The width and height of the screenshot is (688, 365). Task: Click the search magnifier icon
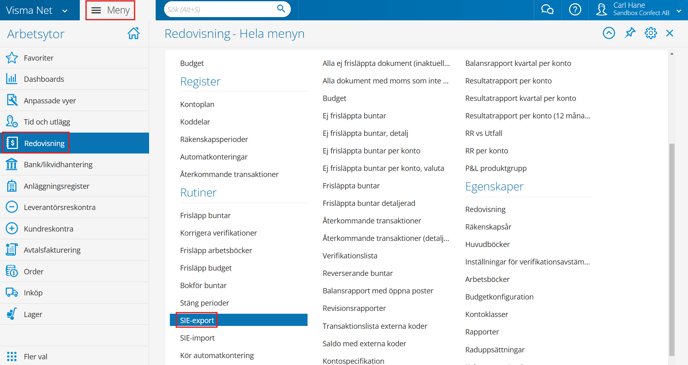point(281,9)
